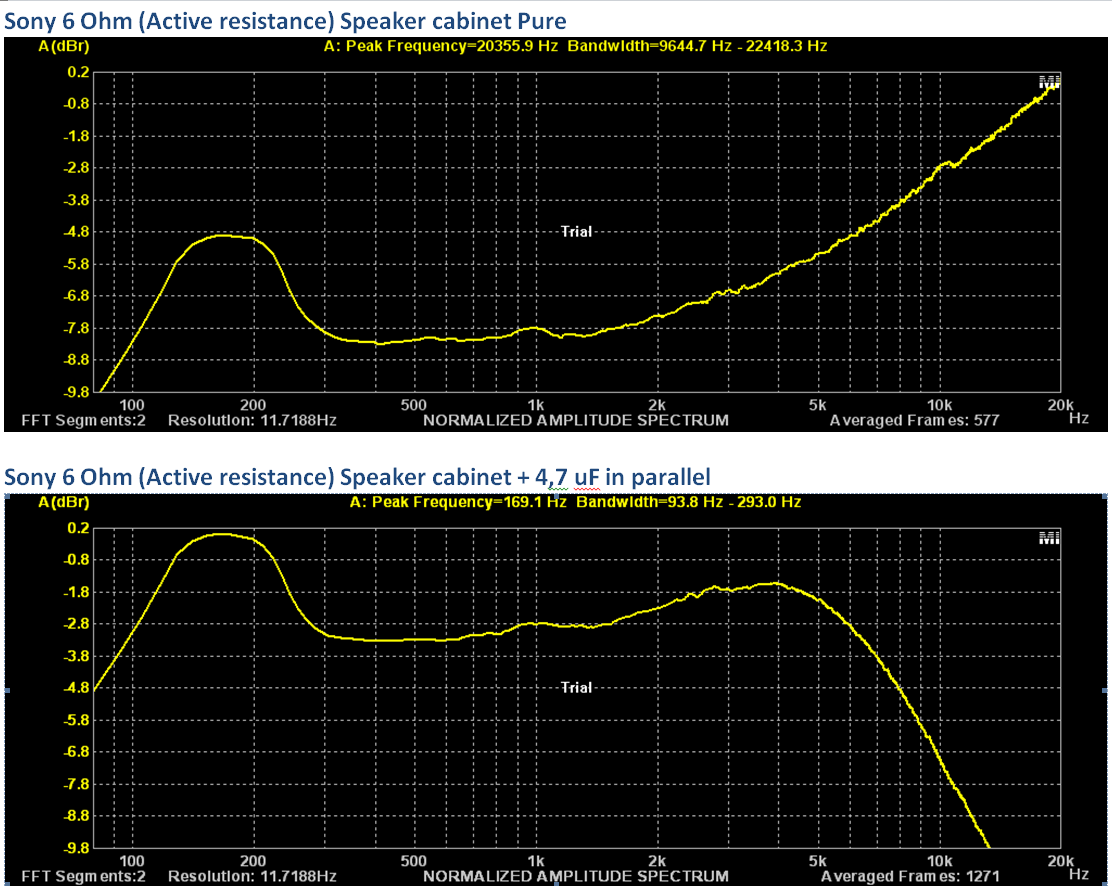Click 'Resolution: 11.7188Hz' in bottom graph
1112x886 pixels.
[x=252, y=876]
